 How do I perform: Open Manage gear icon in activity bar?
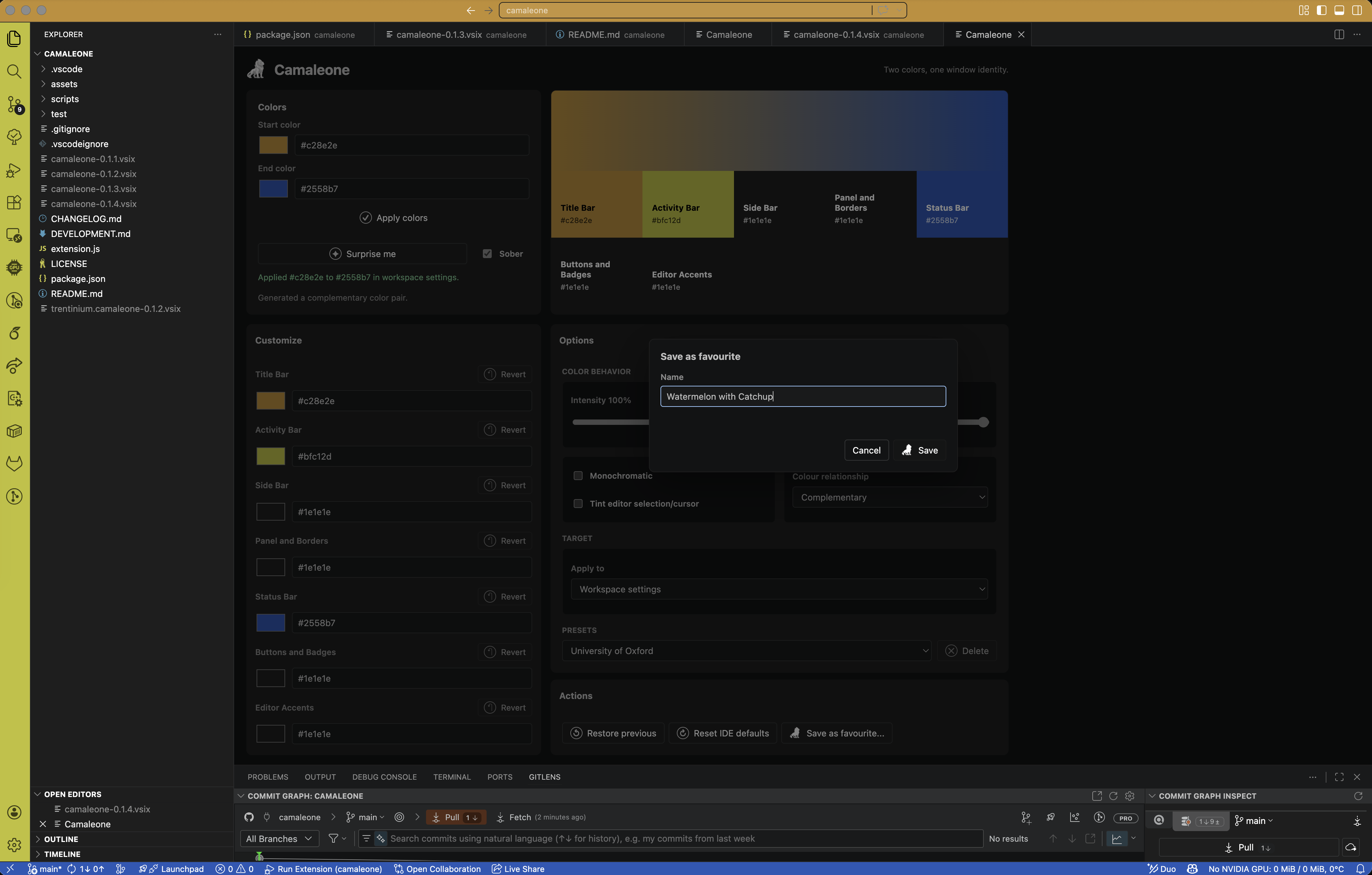point(14,845)
